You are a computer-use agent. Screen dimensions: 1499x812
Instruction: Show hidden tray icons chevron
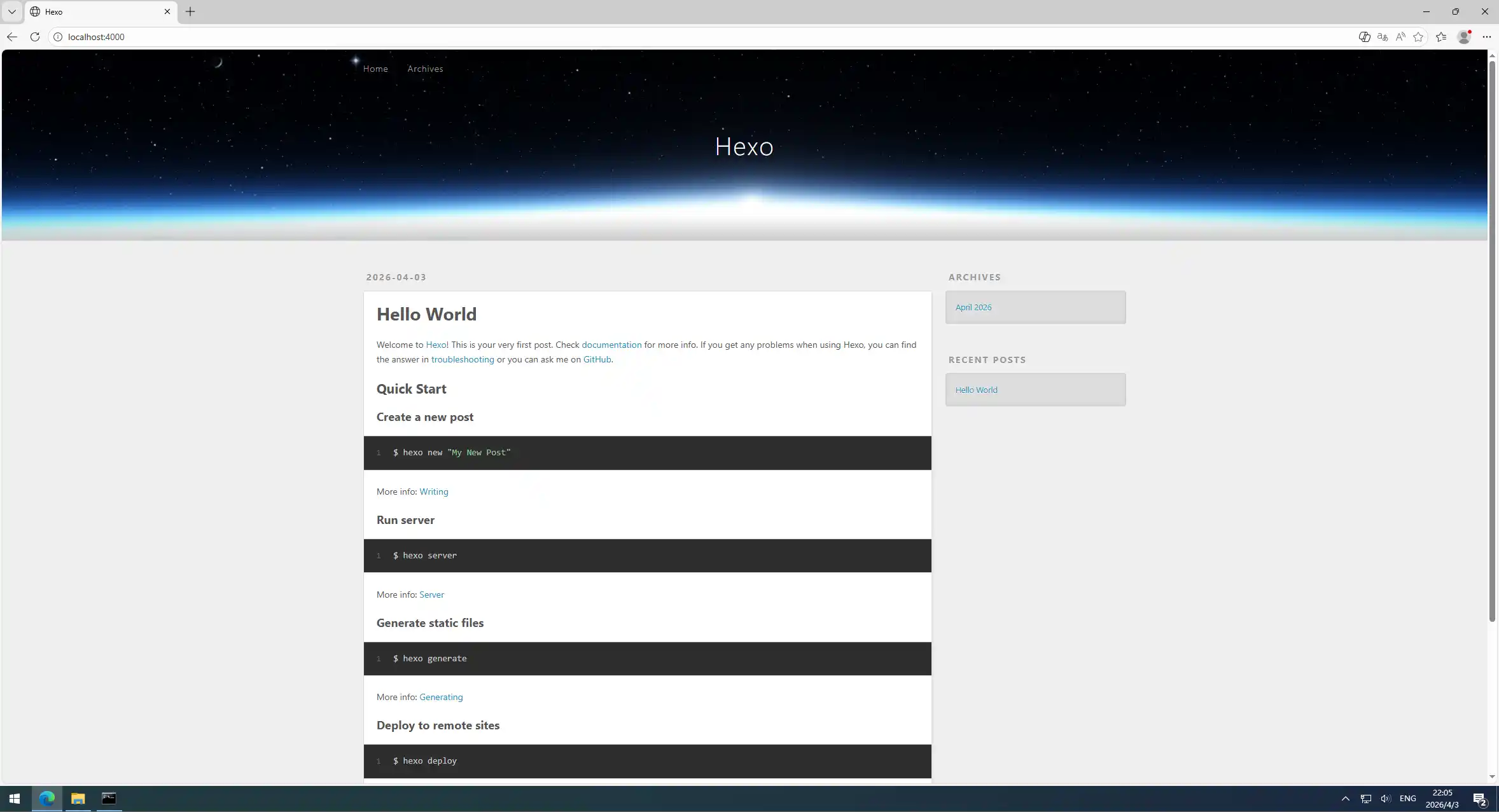1345,799
